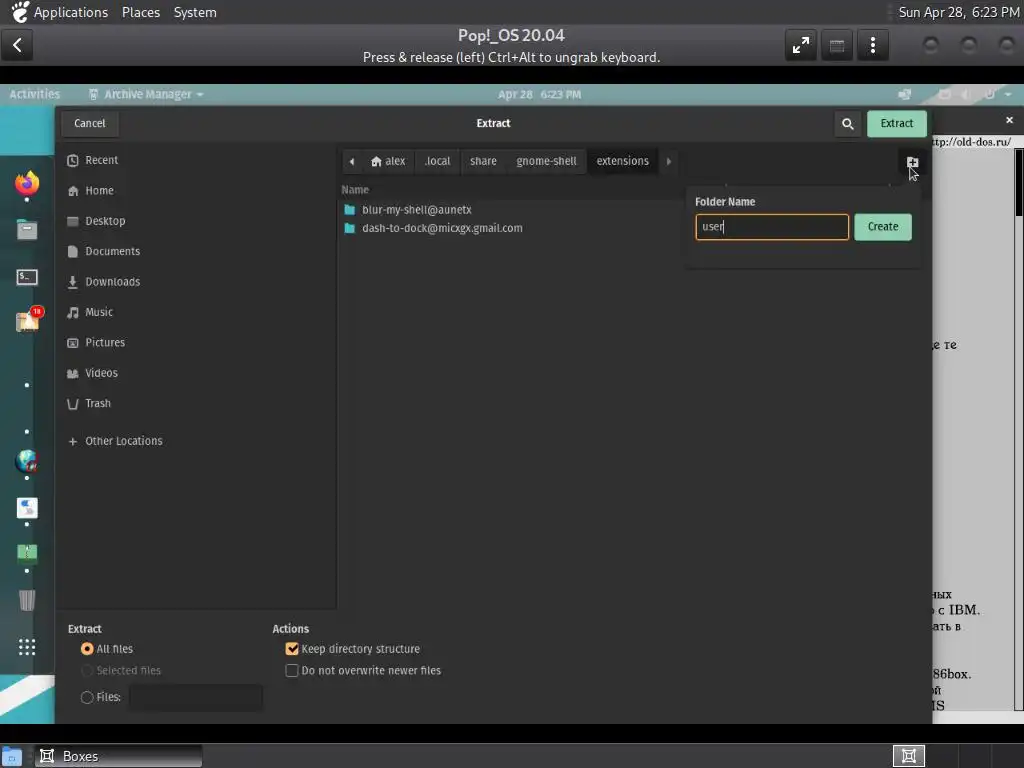
Task: Click the Cancel button
Action: click(x=89, y=123)
